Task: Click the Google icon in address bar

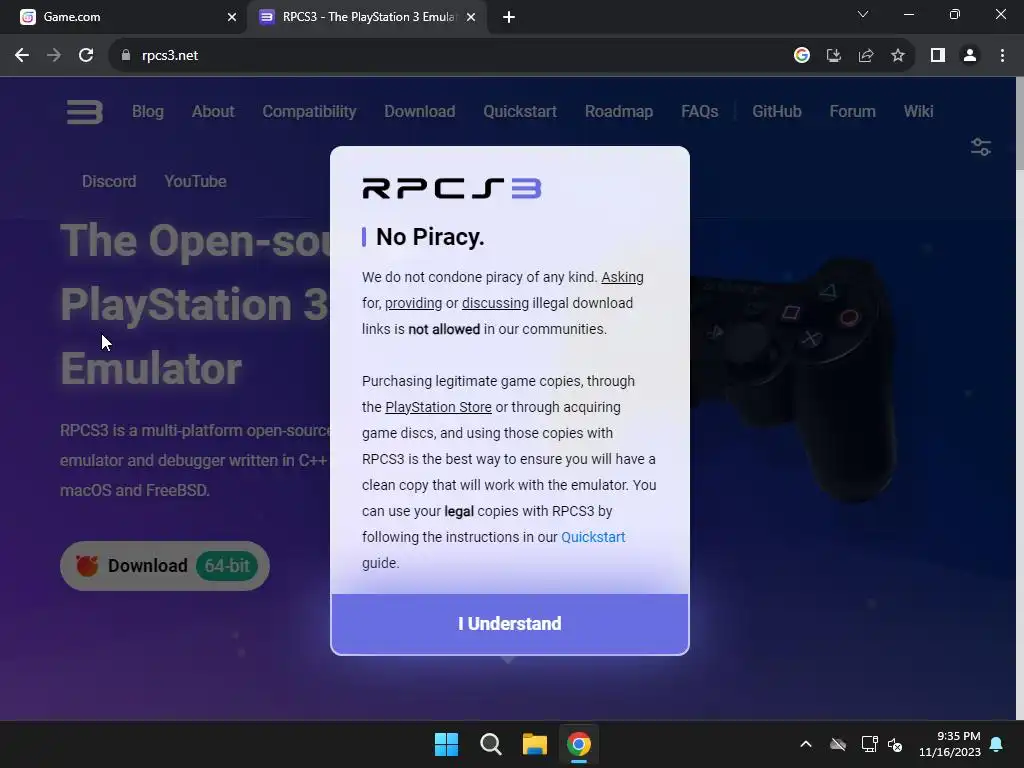Action: pyautogui.click(x=802, y=56)
